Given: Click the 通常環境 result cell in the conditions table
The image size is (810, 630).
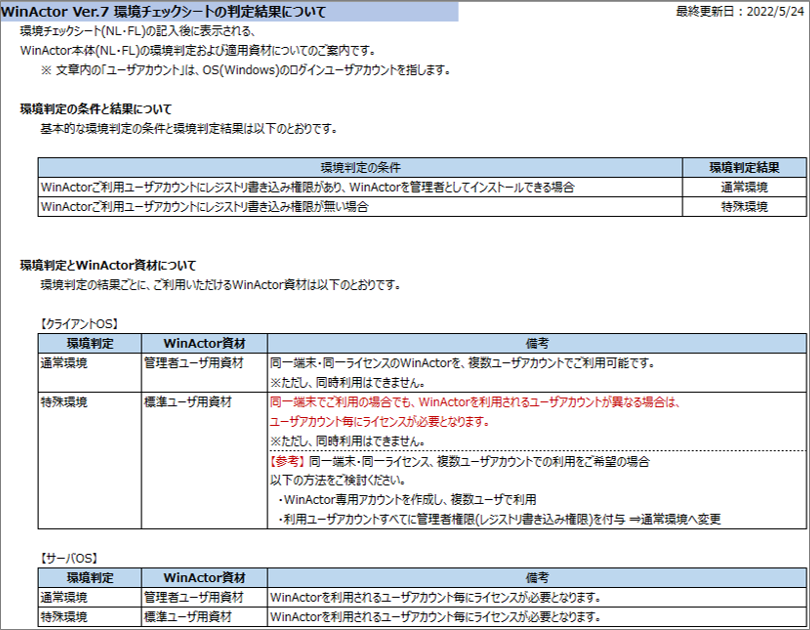Looking at the screenshot, I should (744, 187).
